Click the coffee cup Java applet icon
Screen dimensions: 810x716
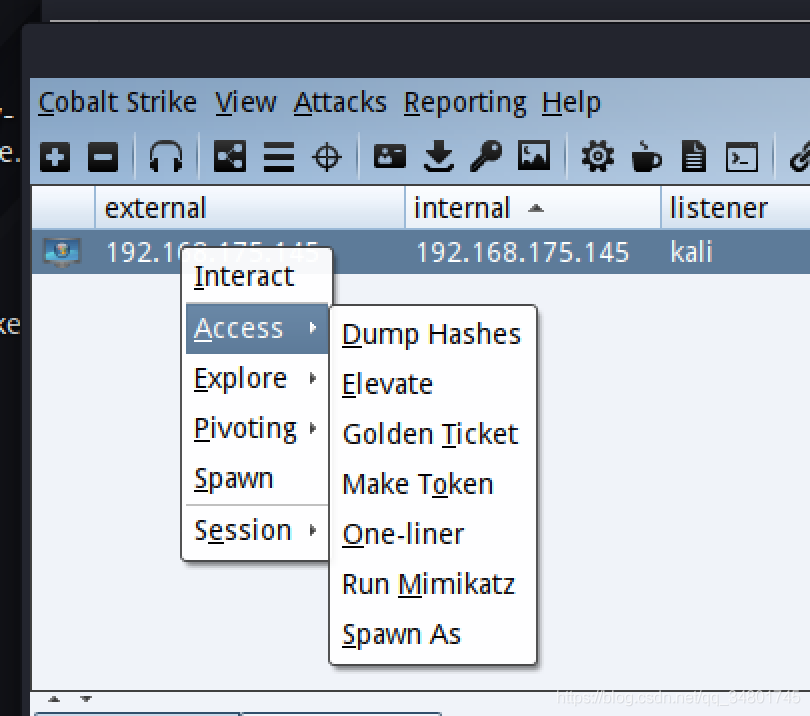[x=646, y=156]
